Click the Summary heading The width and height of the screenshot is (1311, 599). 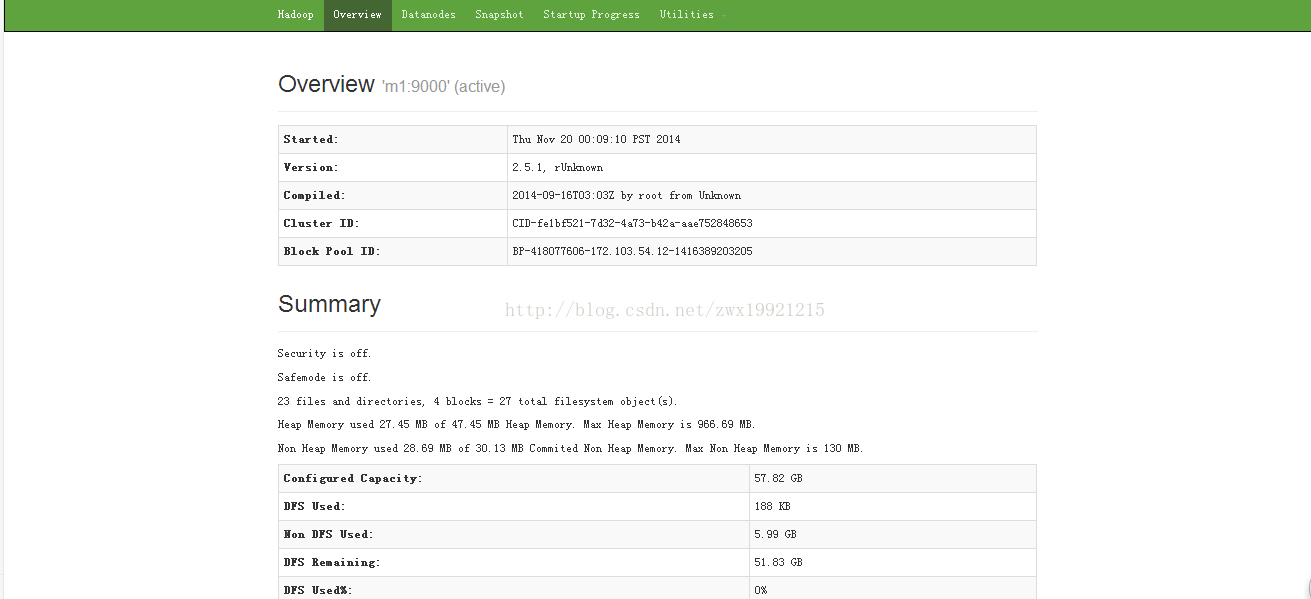pos(329,304)
